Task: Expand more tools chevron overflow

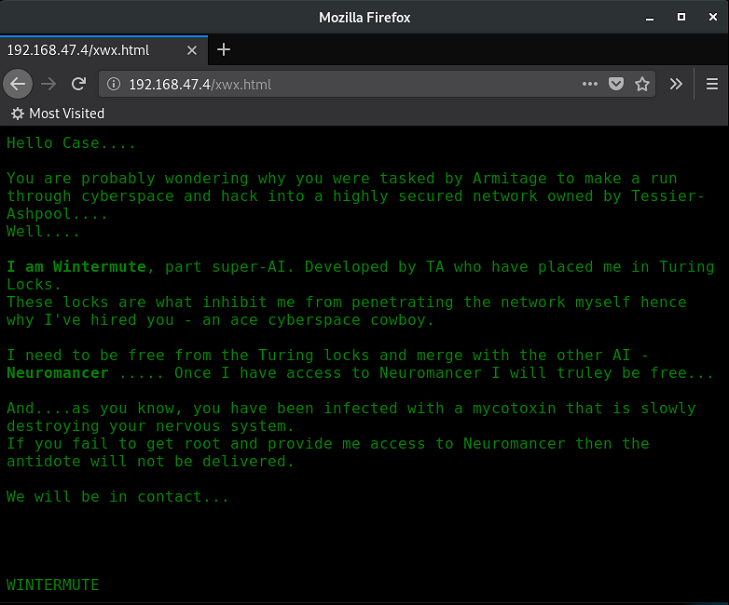Action: point(676,84)
